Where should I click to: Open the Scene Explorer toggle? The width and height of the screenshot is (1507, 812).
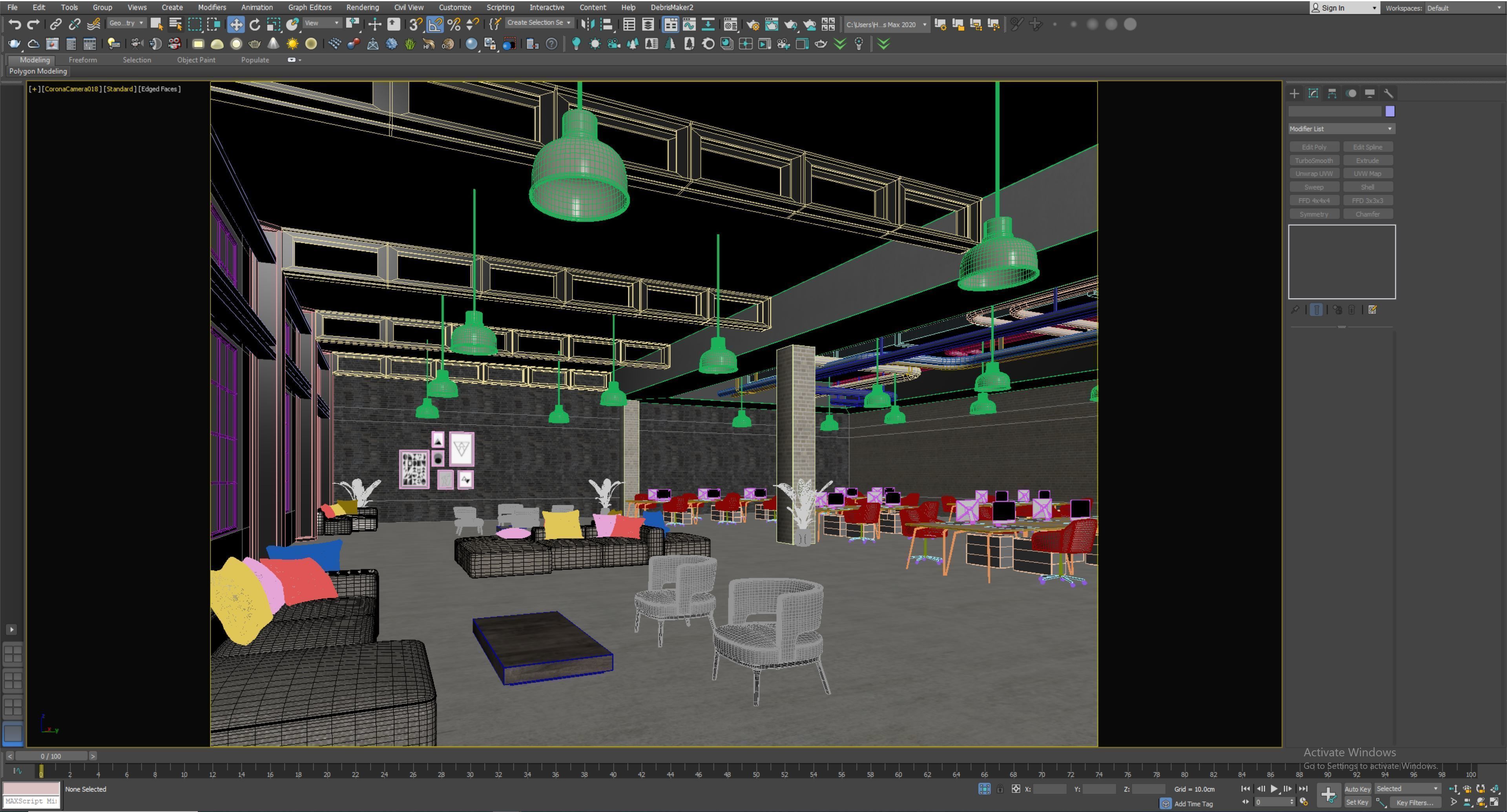[629, 24]
